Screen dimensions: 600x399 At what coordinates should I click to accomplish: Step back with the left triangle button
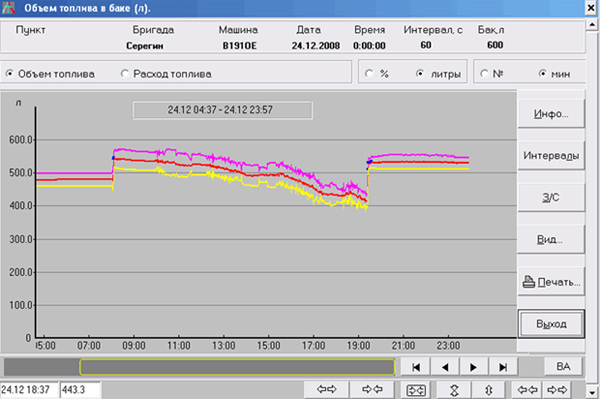point(445,367)
